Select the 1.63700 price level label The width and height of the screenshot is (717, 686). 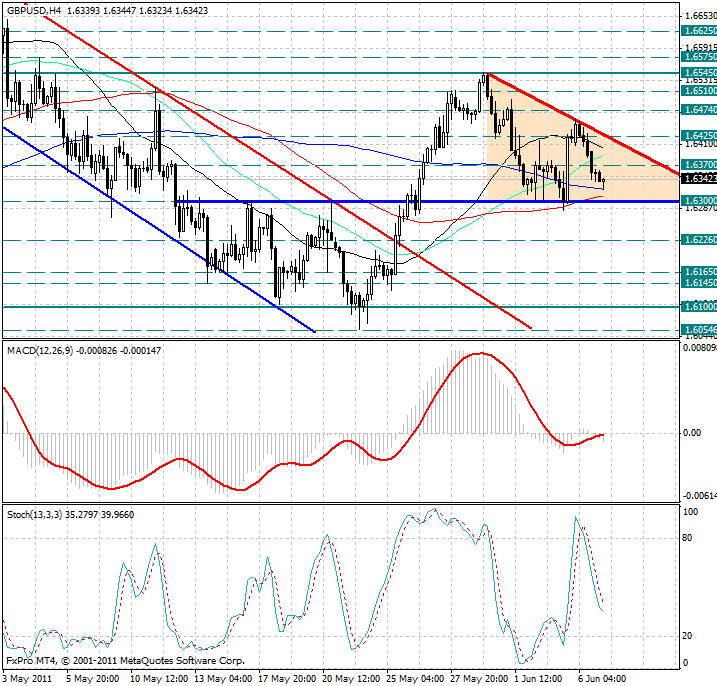click(x=699, y=164)
